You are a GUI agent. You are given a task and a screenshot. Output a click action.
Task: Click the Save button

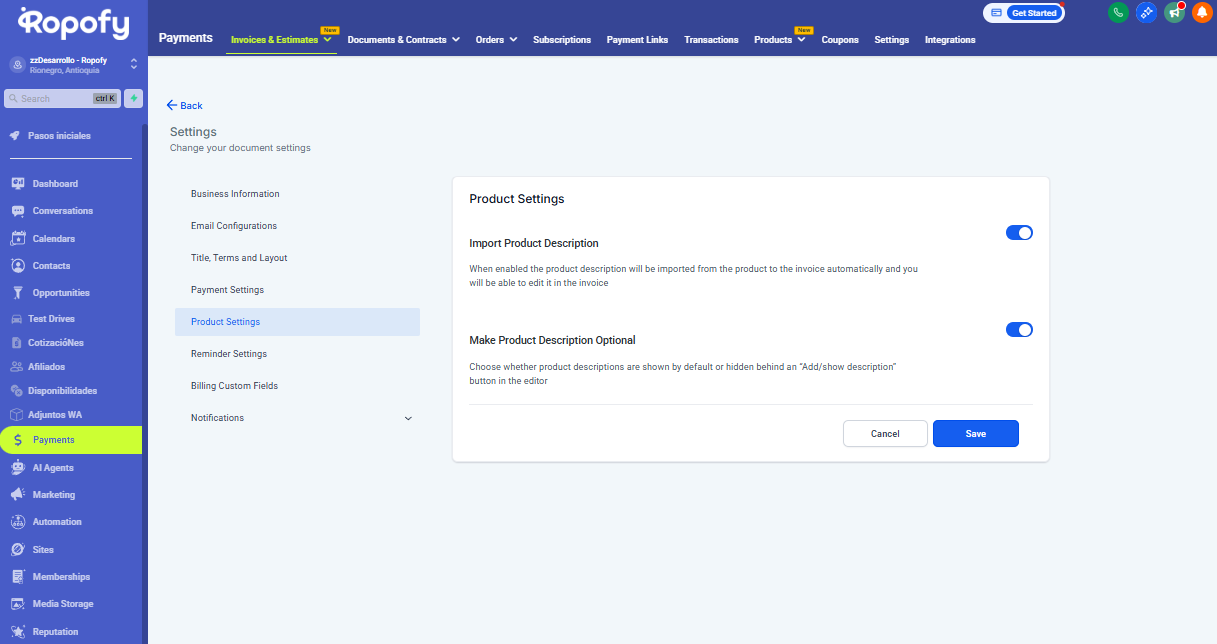[975, 434]
